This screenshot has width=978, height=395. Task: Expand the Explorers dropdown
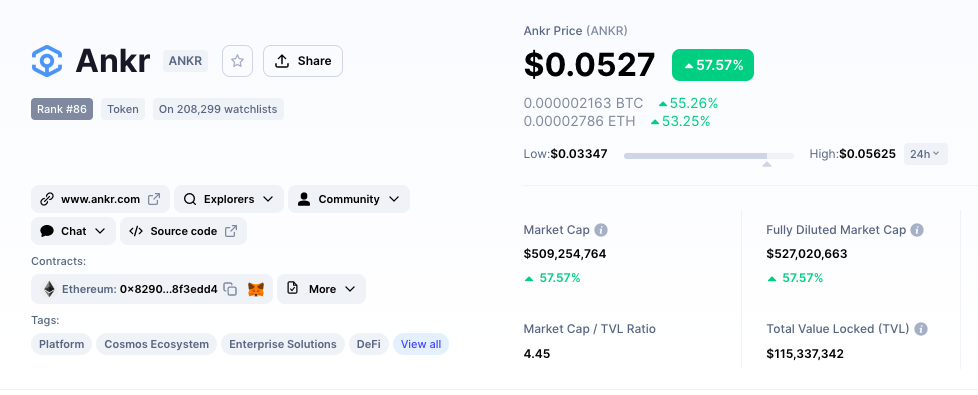[229, 199]
